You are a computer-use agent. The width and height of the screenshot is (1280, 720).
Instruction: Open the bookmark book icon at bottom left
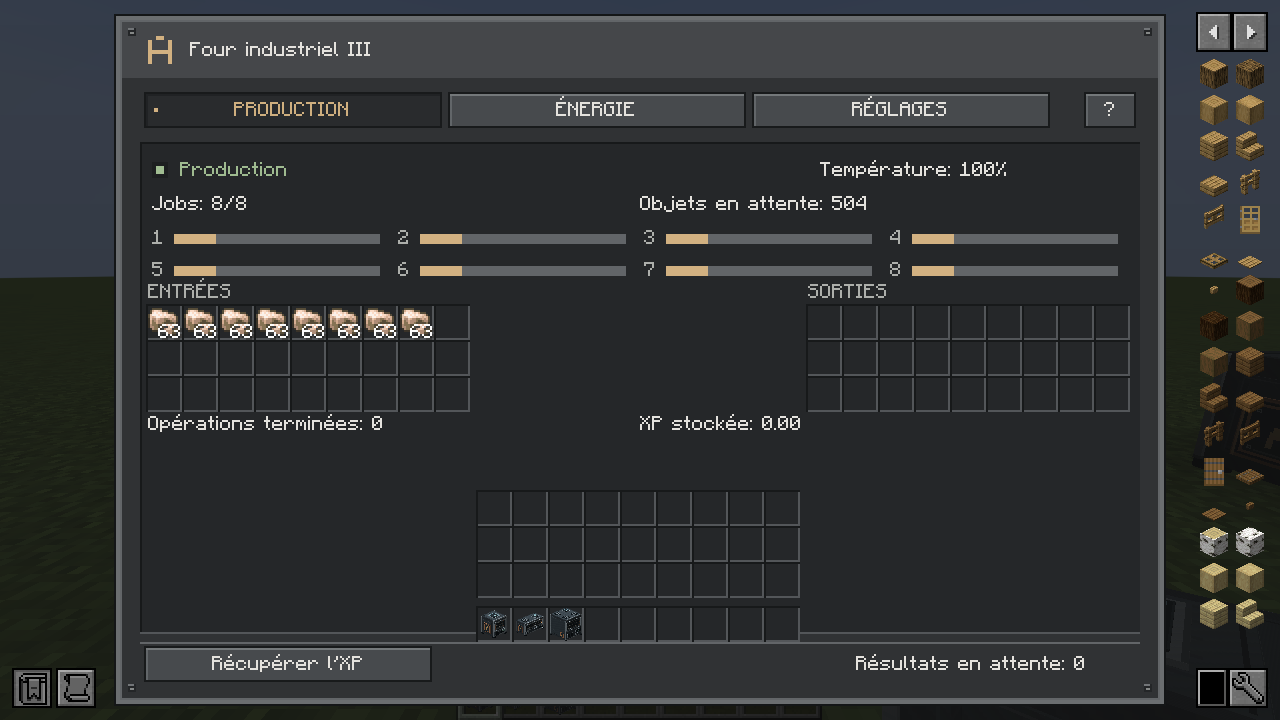[32, 688]
